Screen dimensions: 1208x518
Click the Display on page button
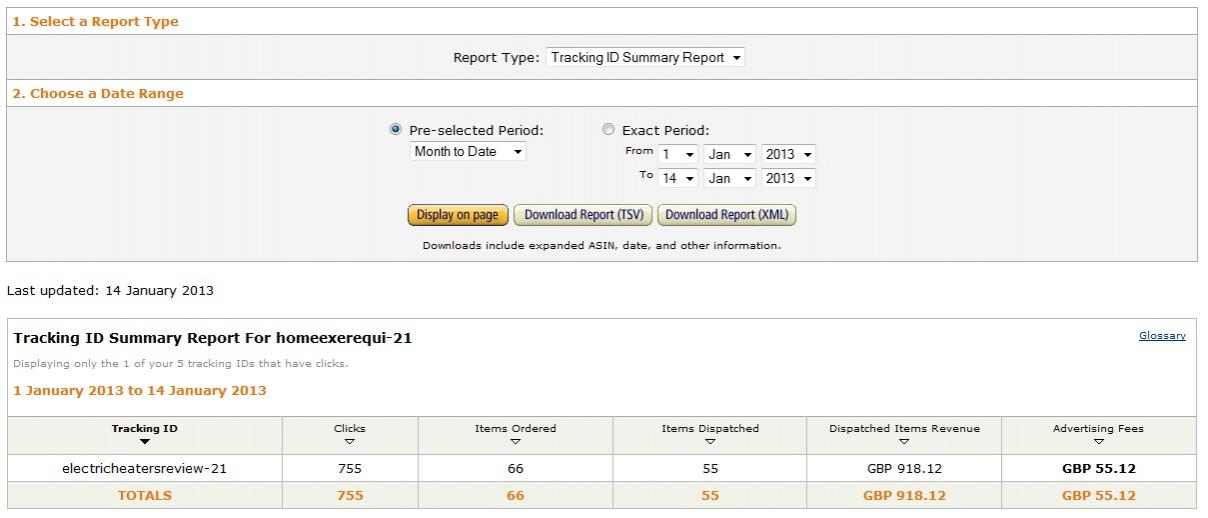[x=458, y=215]
